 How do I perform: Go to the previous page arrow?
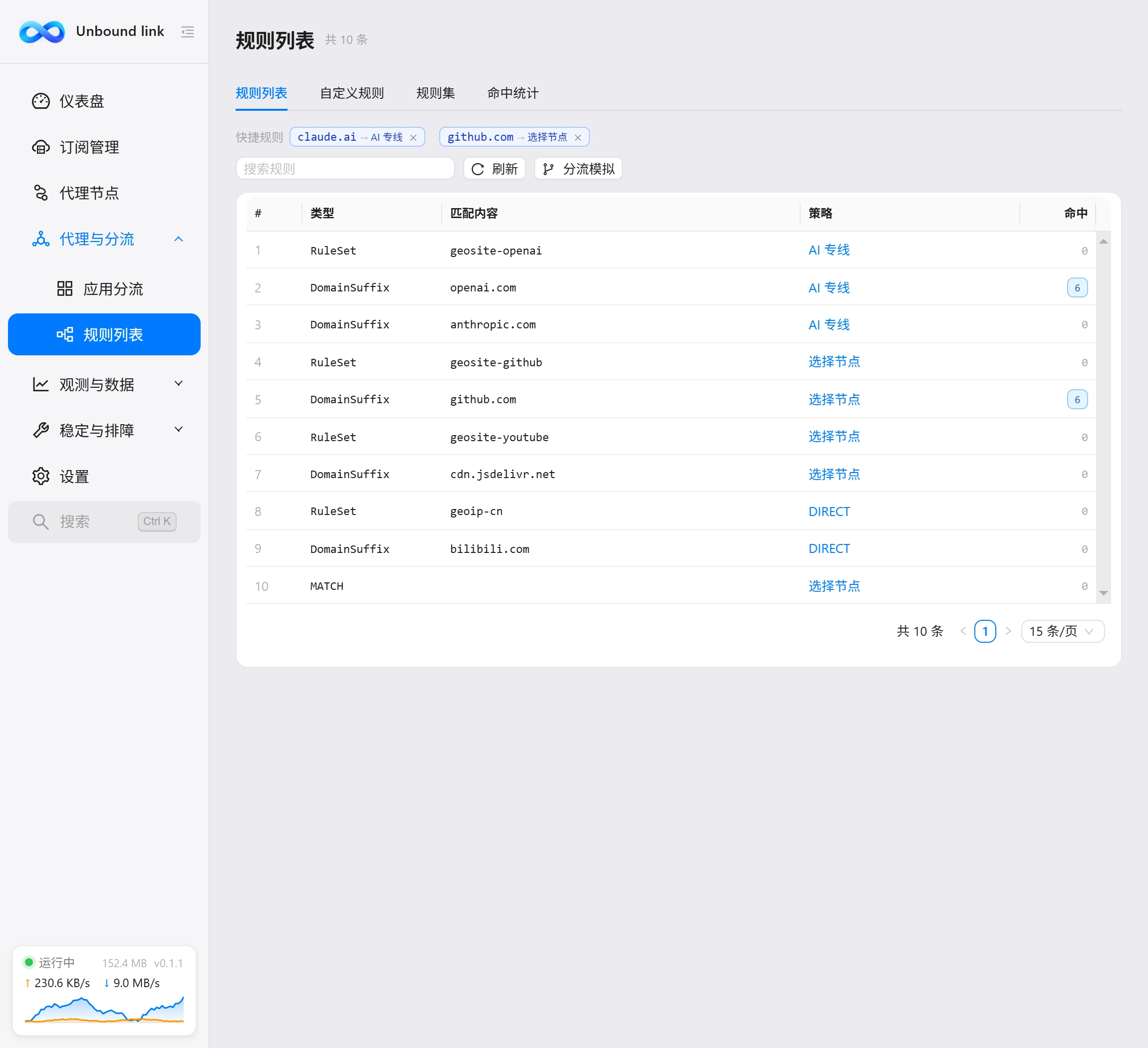pos(963,631)
